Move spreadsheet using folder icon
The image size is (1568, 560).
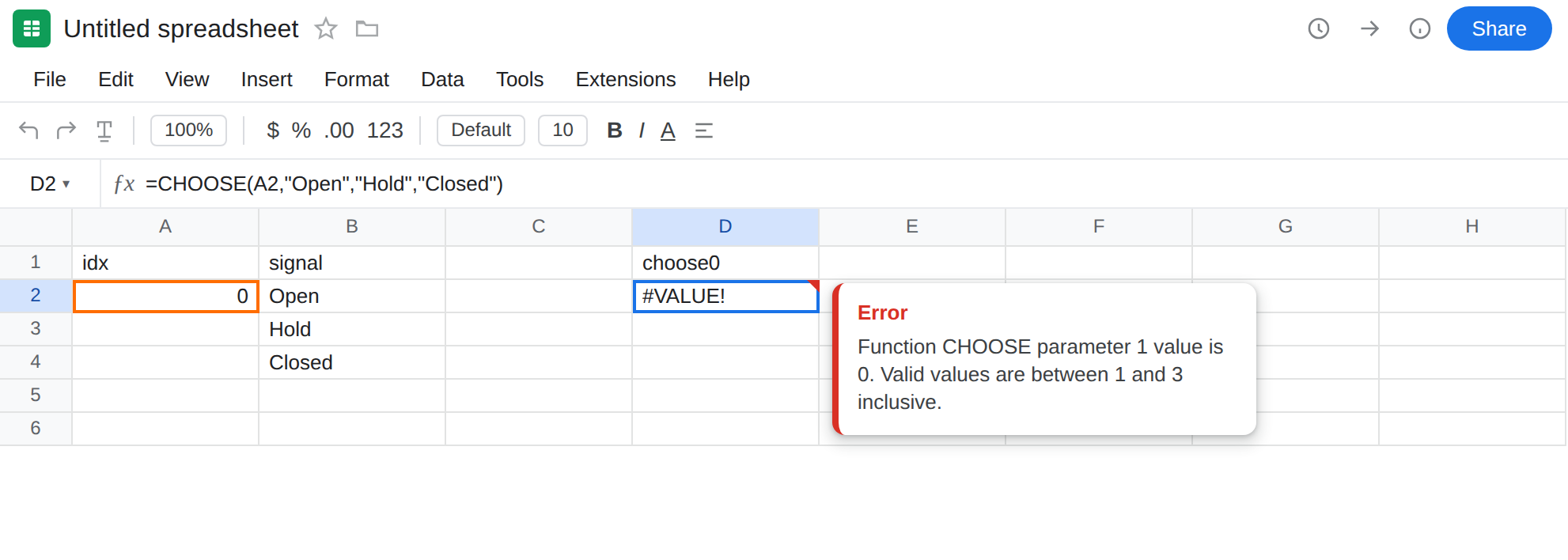coord(367,29)
